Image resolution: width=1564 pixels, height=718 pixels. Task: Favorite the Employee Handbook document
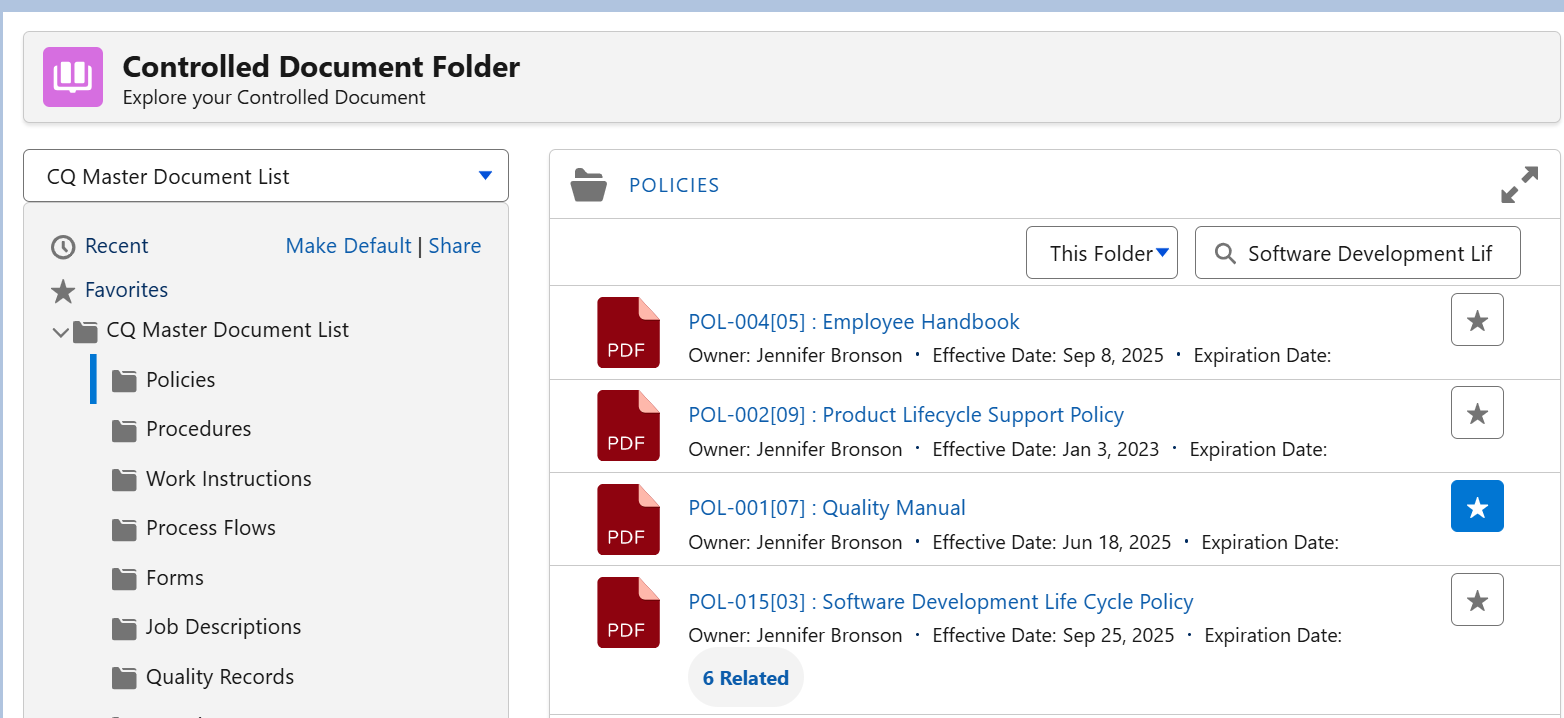coord(1477,320)
